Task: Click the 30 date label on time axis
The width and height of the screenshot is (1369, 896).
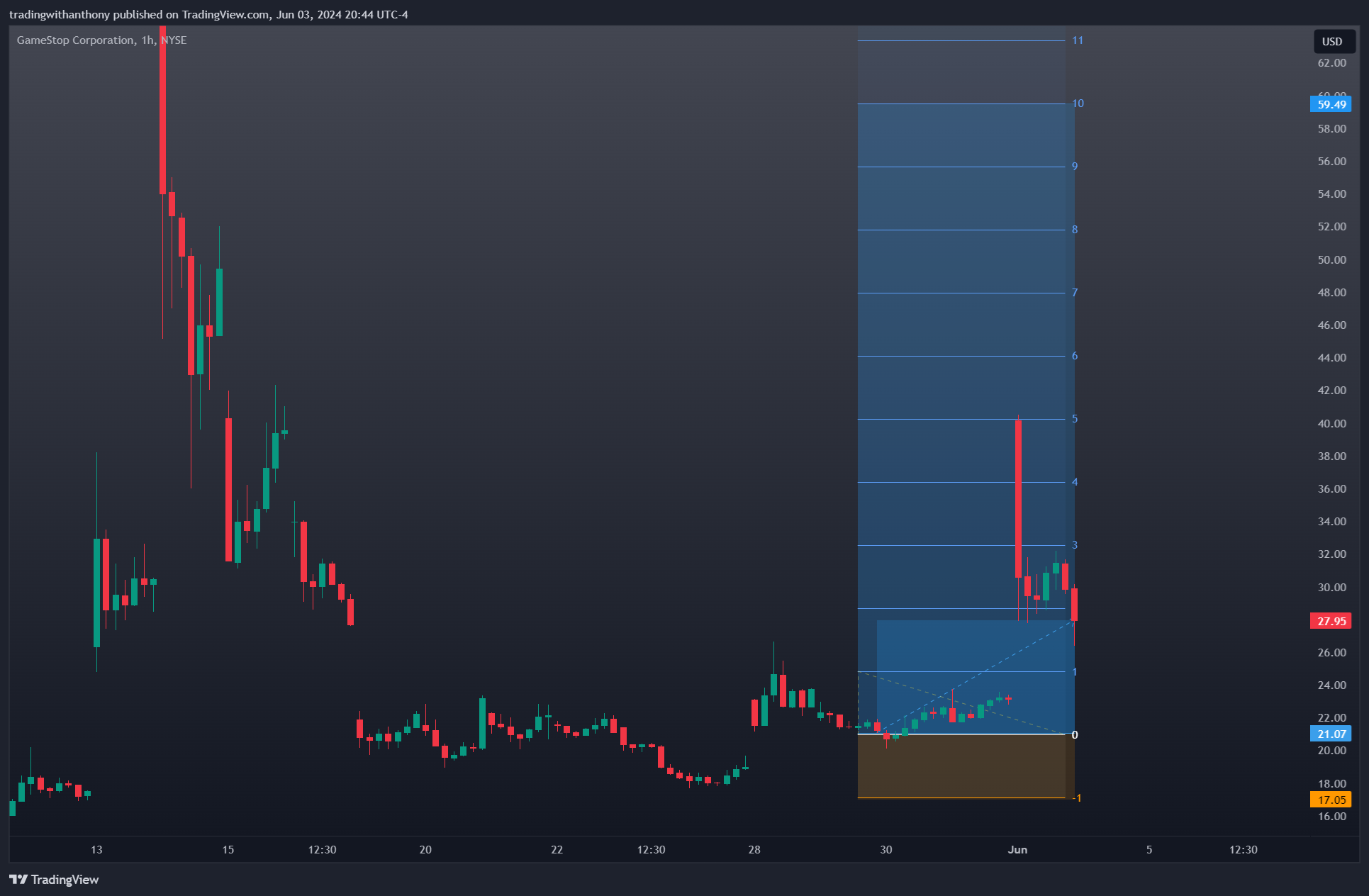Action: (x=886, y=849)
